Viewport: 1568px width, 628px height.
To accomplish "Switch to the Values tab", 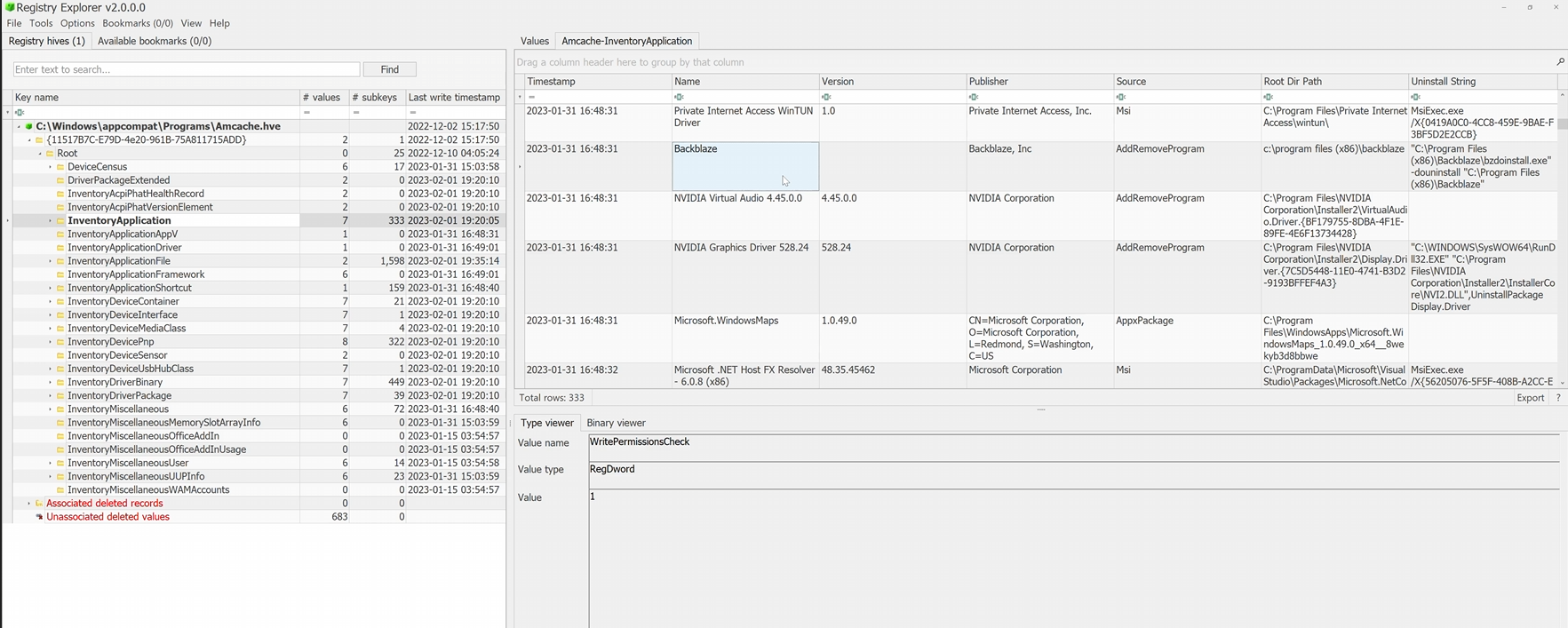I will [534, 41].
